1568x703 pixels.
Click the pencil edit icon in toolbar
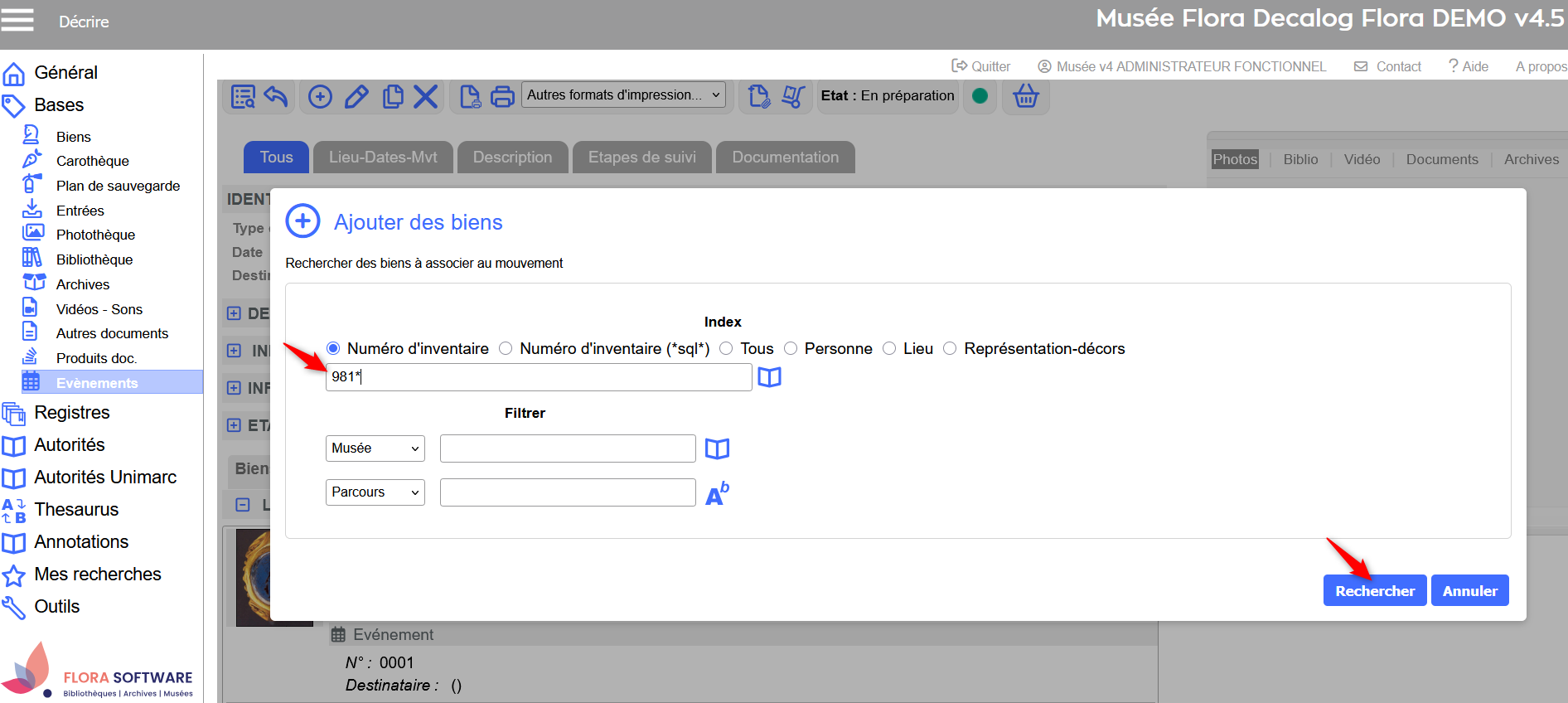pos(356,97)
